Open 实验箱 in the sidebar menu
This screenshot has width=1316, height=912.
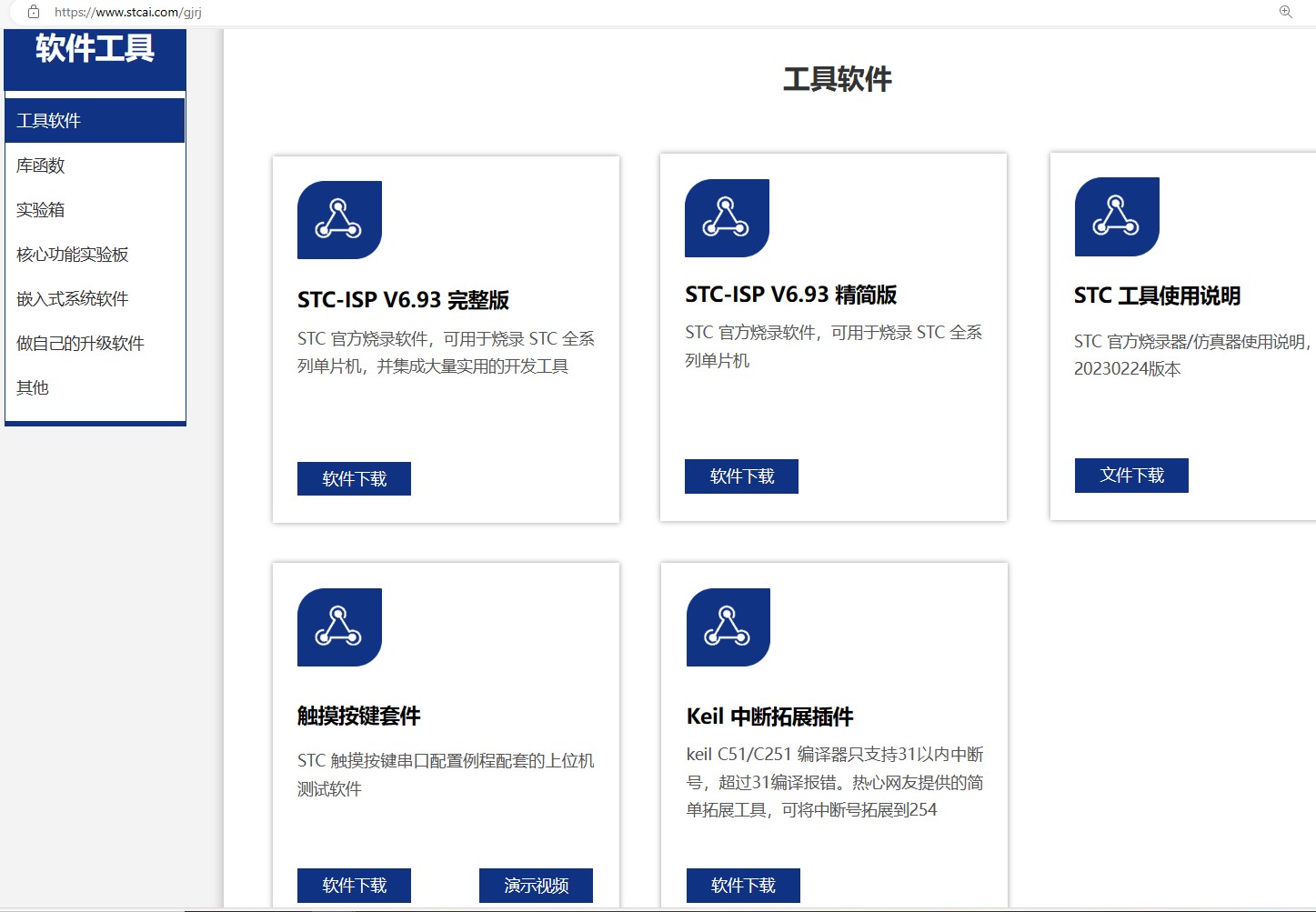[x=95, y=210]
